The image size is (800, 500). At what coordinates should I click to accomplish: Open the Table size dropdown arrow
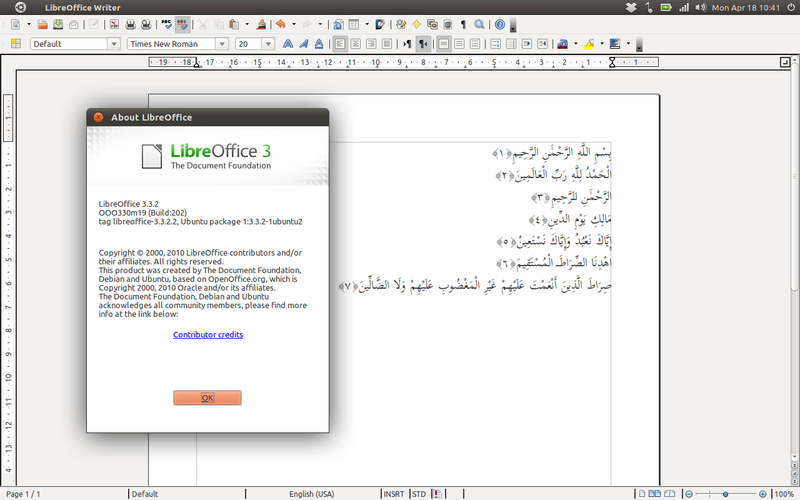367,24
